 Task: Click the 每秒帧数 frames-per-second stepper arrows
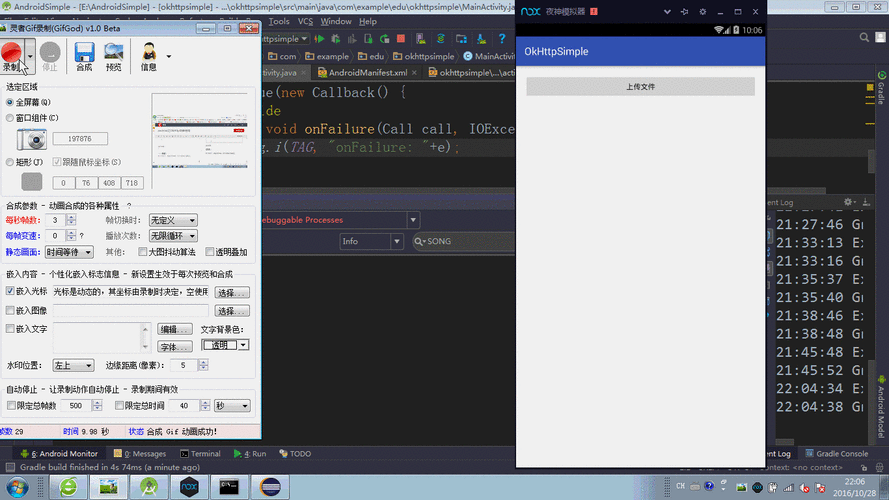tap(71, 220)
